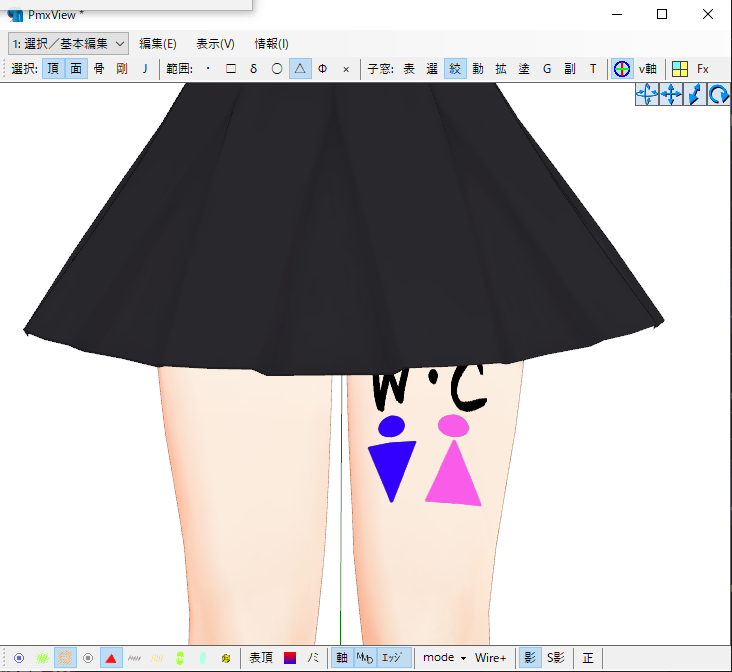Toggle the MMD display mode button
Viewport: 732px width, 672px height.
365,658
